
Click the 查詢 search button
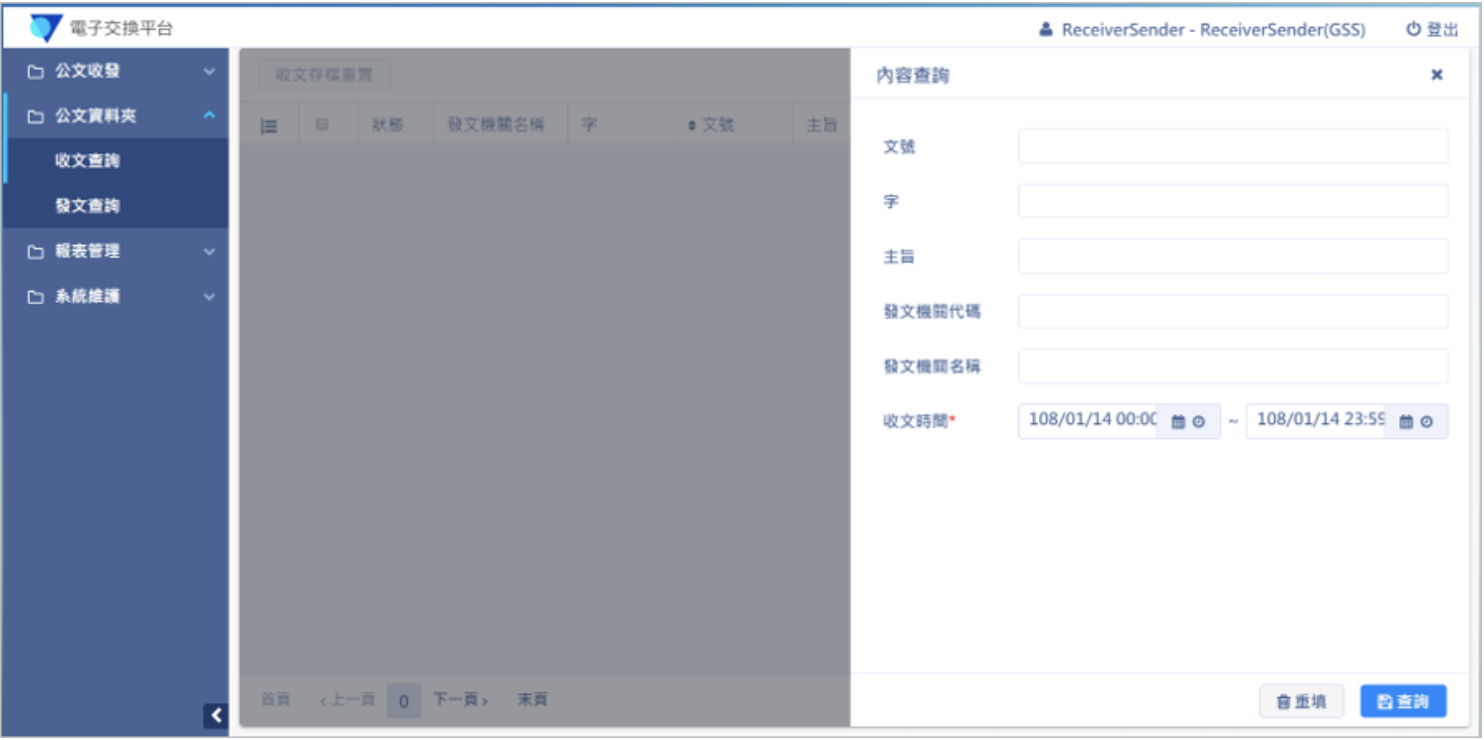pos(1404,702)
